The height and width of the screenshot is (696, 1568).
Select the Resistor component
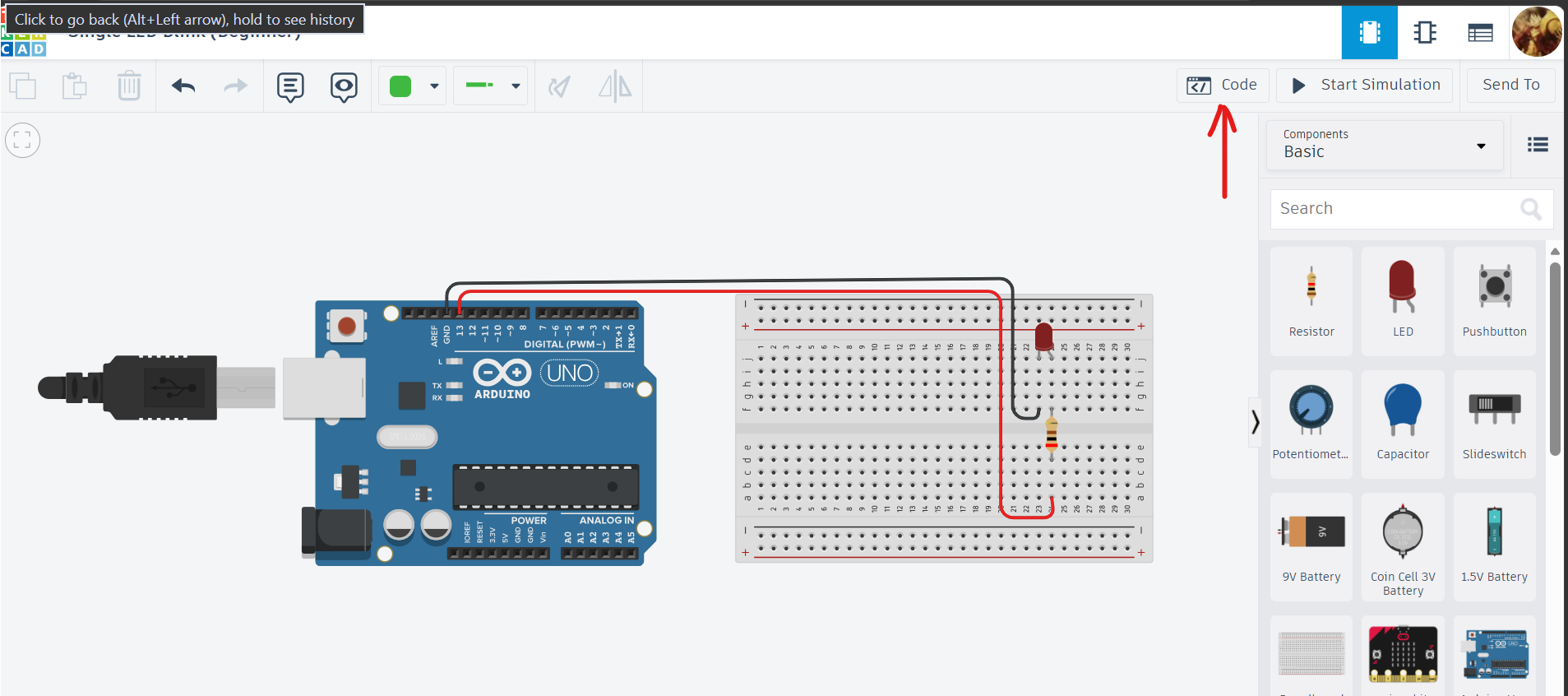pos(1311,301)
